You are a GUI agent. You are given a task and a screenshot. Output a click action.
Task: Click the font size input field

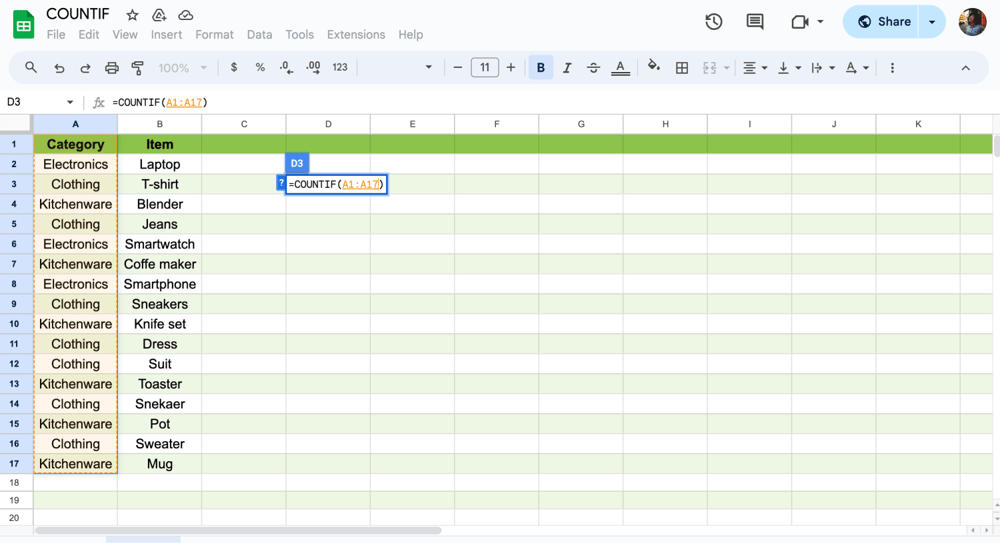coord(484,68)
